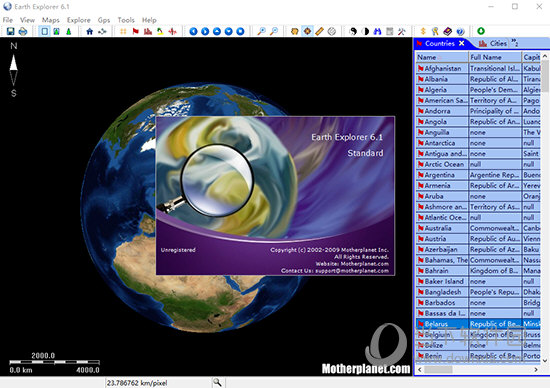Select the highlighted Belarus row
Image resolution: width=550 pixels, height=388 pixels.
478,324
